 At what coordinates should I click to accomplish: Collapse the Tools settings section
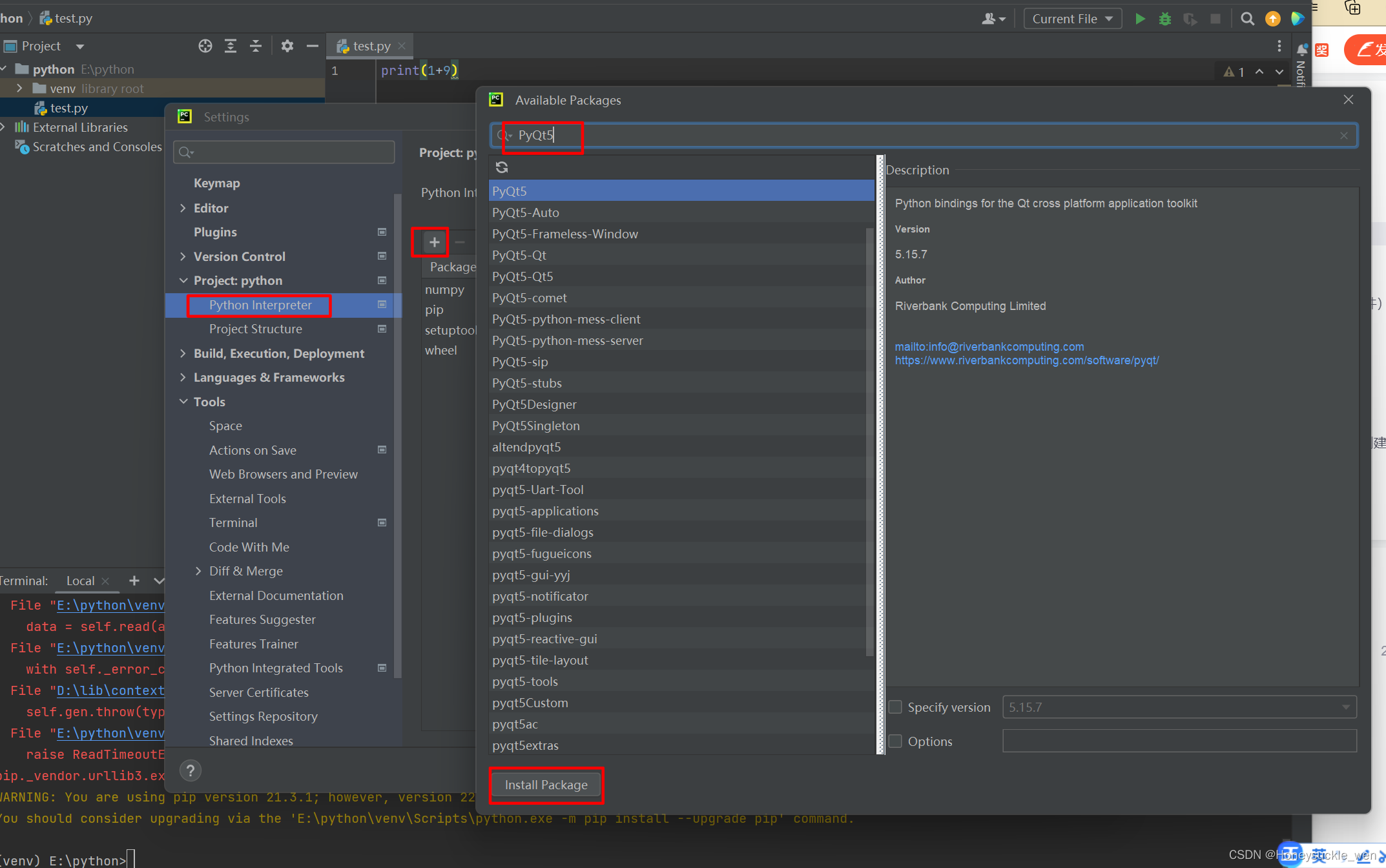(x=183, y=401)
